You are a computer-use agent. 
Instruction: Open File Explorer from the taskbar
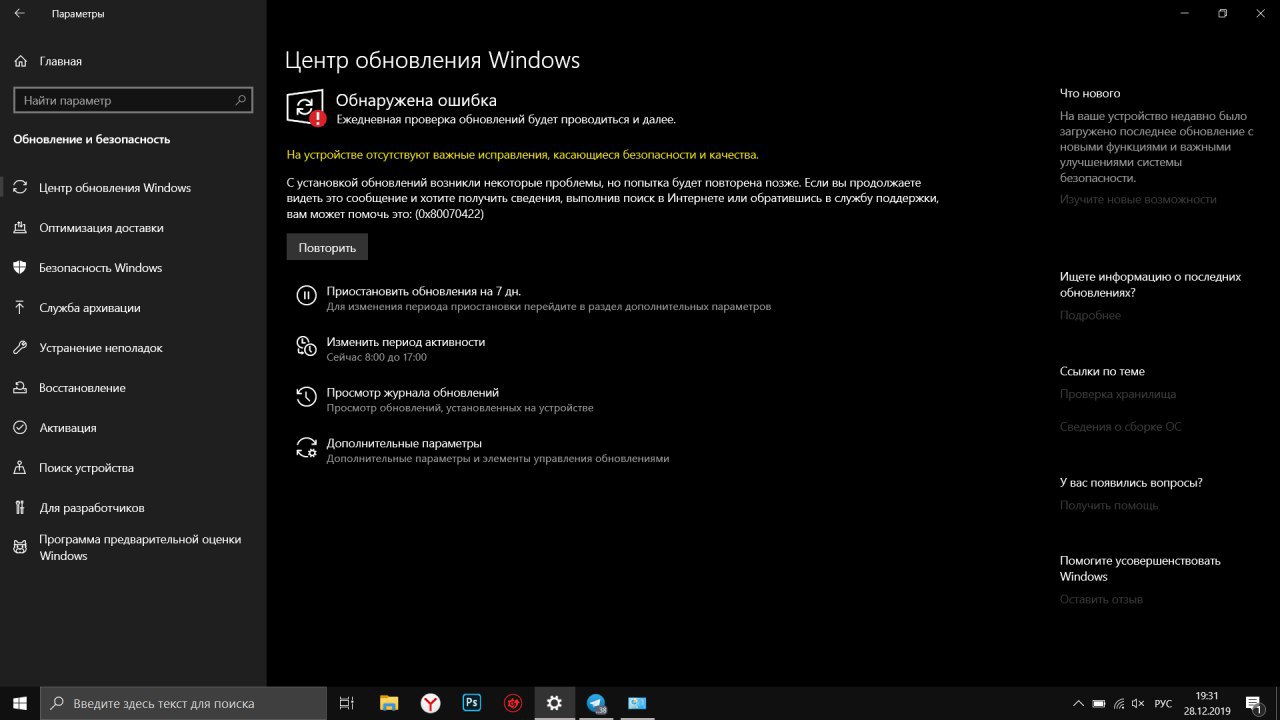click(x=389, y=703)
